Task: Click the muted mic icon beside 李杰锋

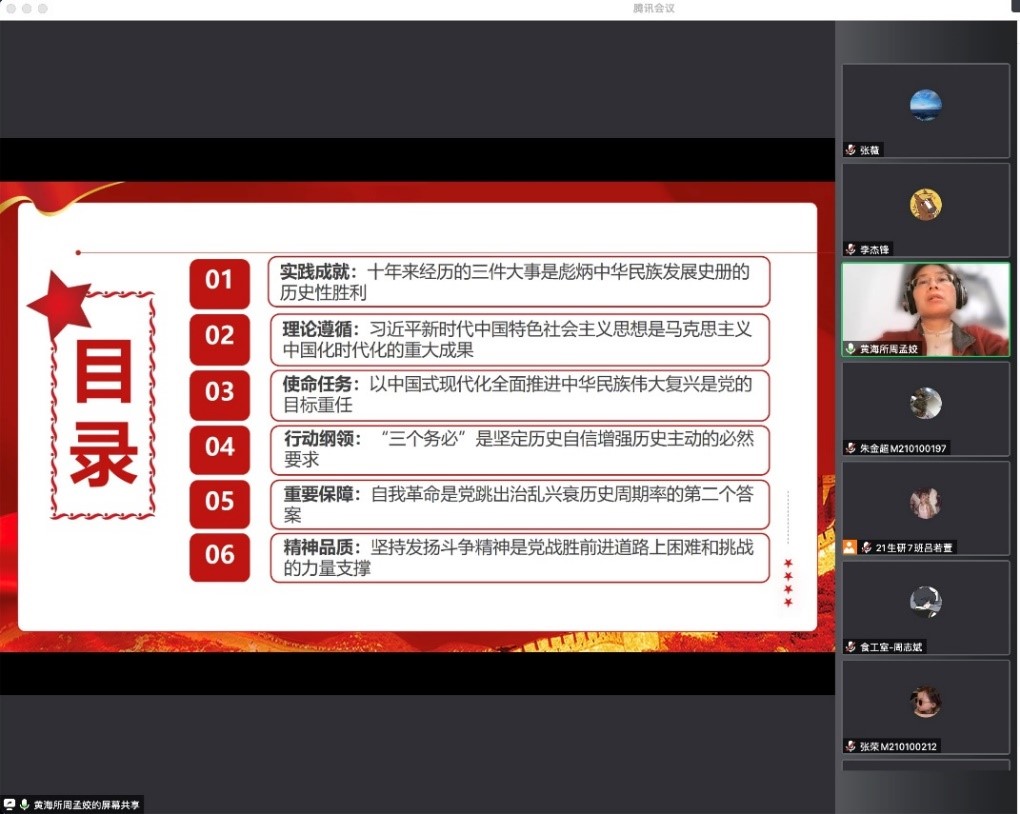Action: click(x=851, y=249)
